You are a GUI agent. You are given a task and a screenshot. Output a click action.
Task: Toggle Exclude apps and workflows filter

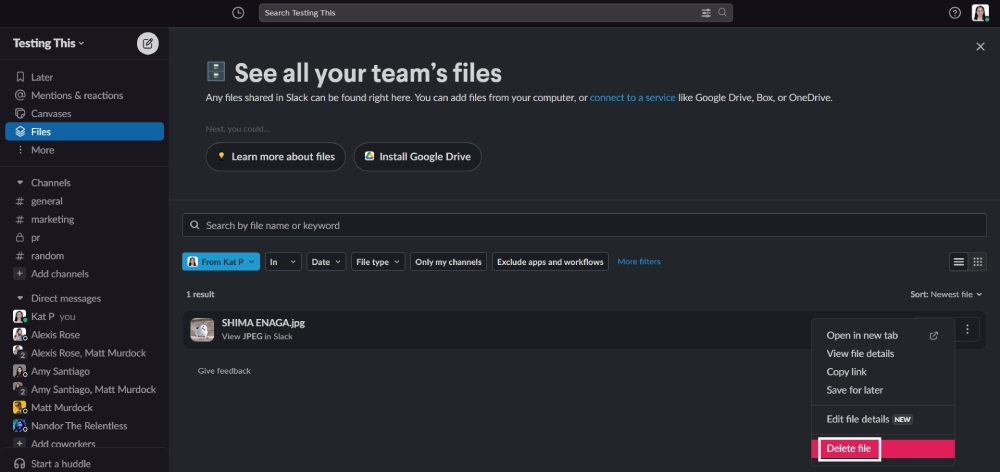[x=551, y=262]
